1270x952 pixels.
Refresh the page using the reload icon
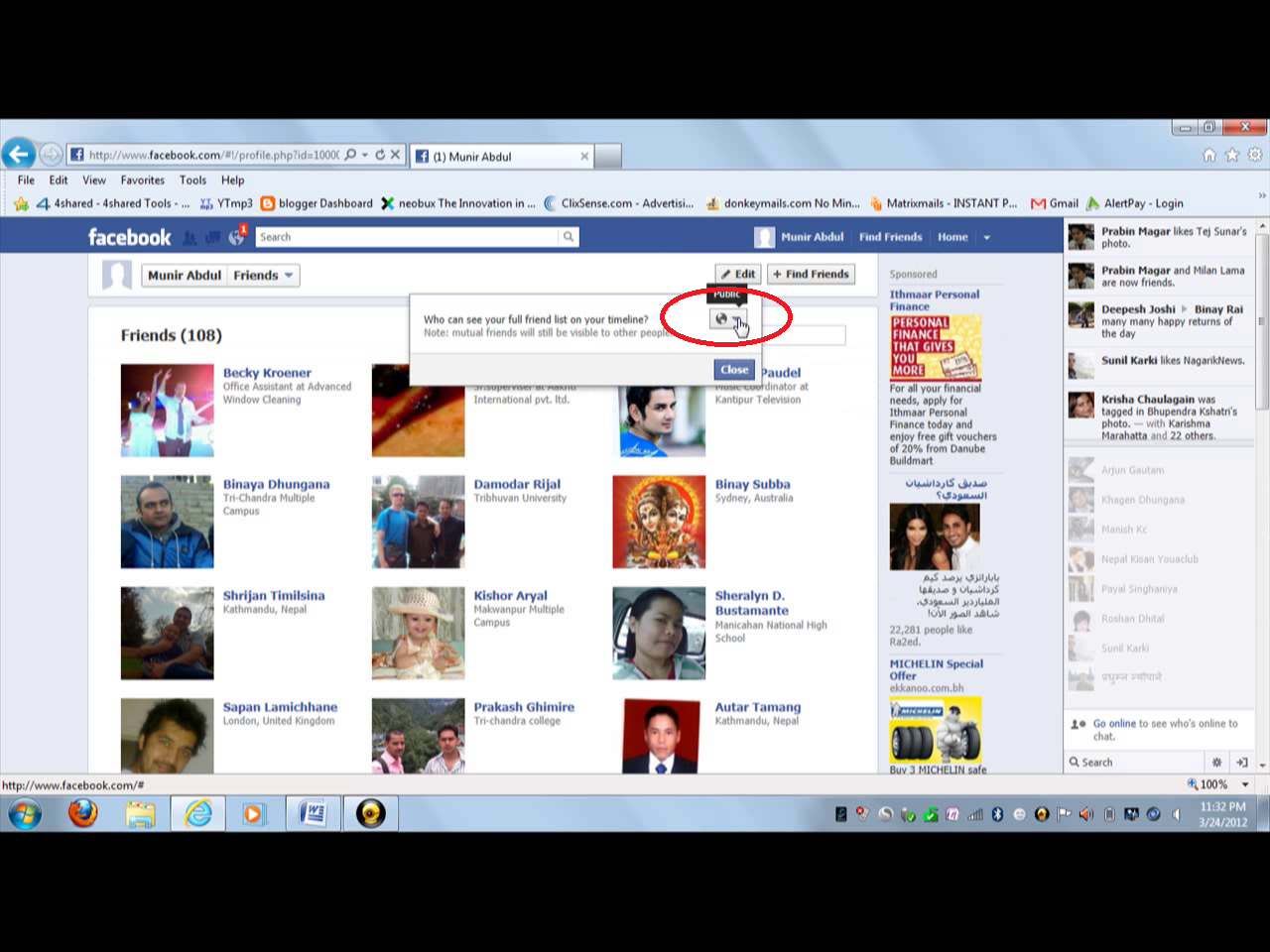[380, 155]
